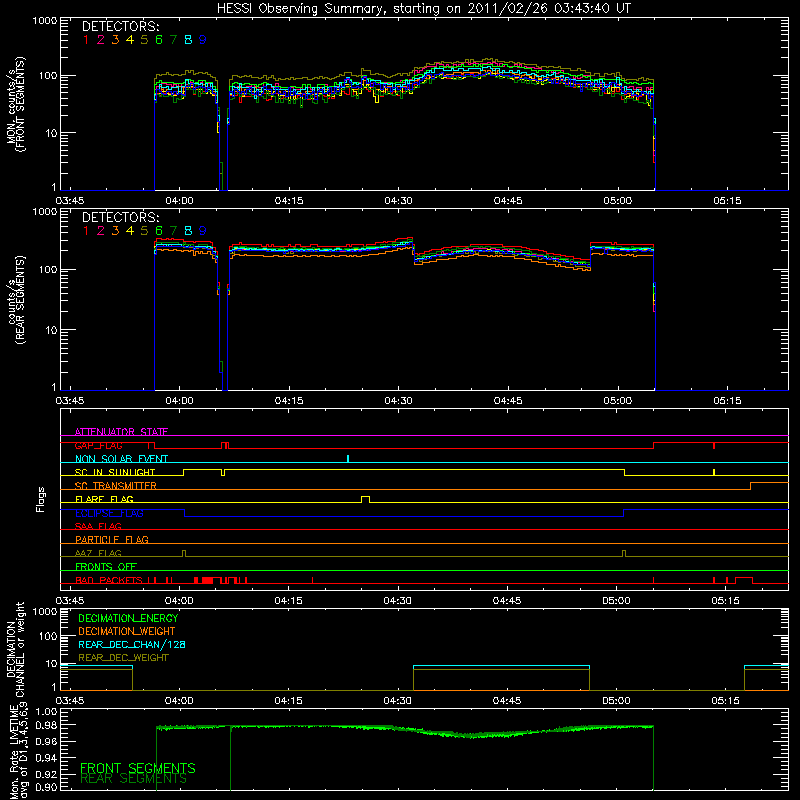The width and height of the screenshot is (800, 800).
Task: Click the '04:45' time label under rear segments plot
Action: click(508, 401)
